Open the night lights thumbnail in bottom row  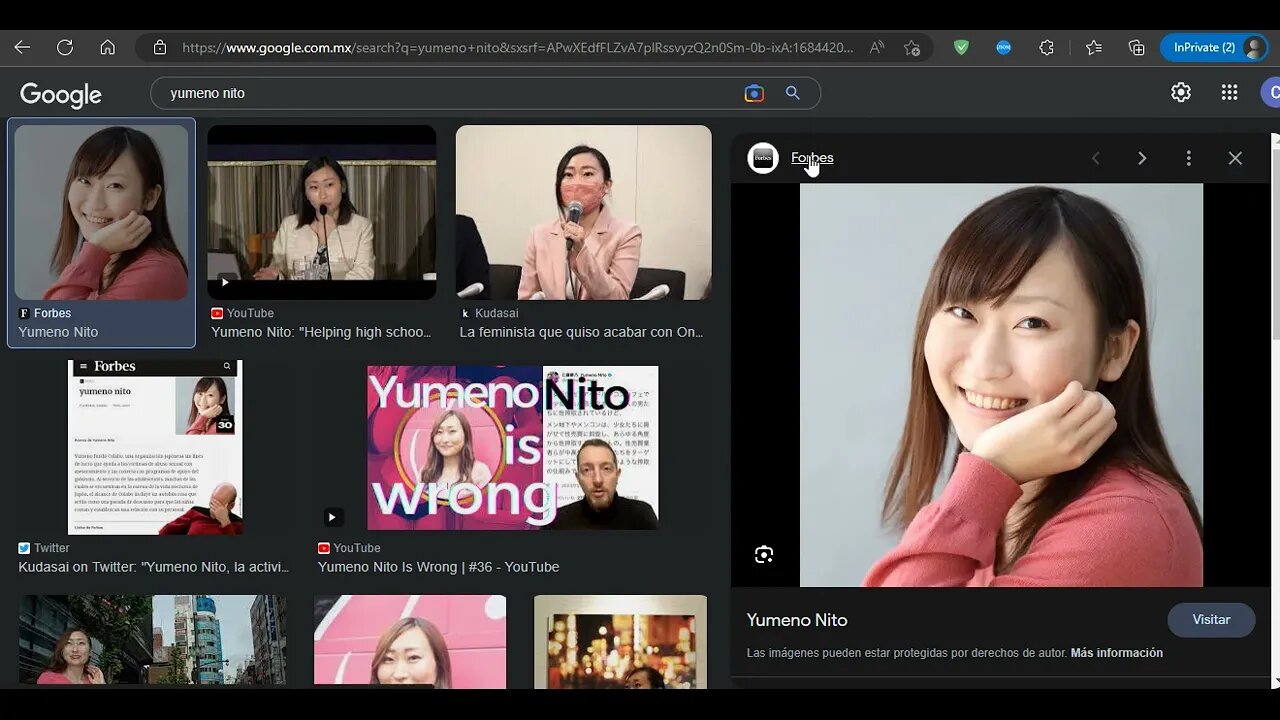[620, 640]
